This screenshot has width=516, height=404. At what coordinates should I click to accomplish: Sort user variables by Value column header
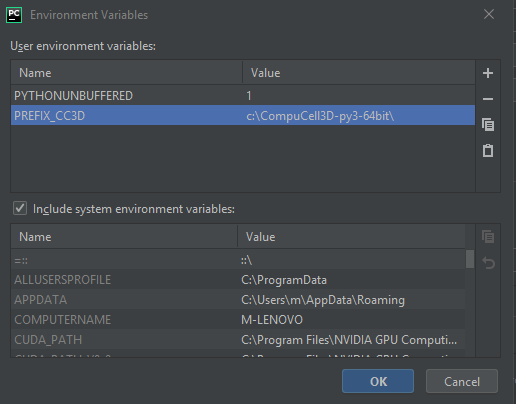[x=359, y=73]
